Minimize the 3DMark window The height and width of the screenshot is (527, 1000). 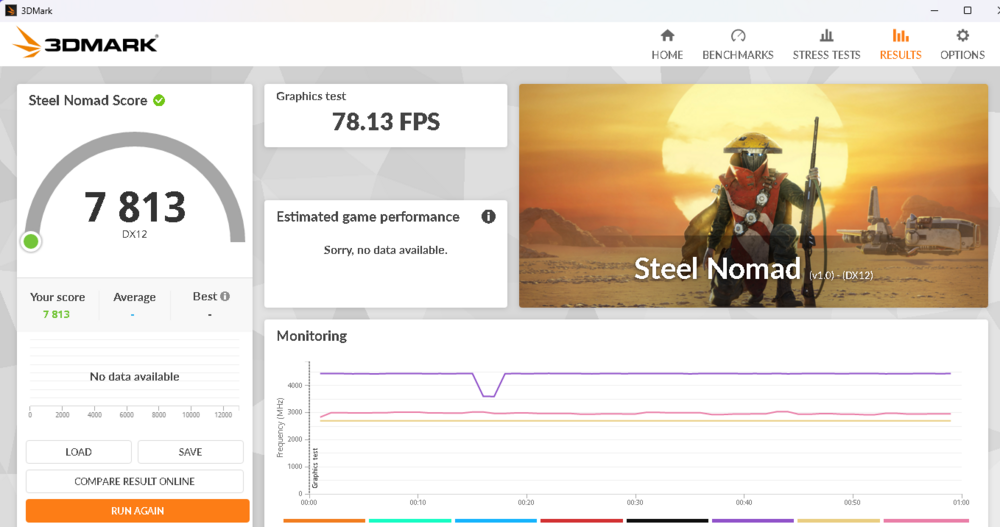point(934,10)
